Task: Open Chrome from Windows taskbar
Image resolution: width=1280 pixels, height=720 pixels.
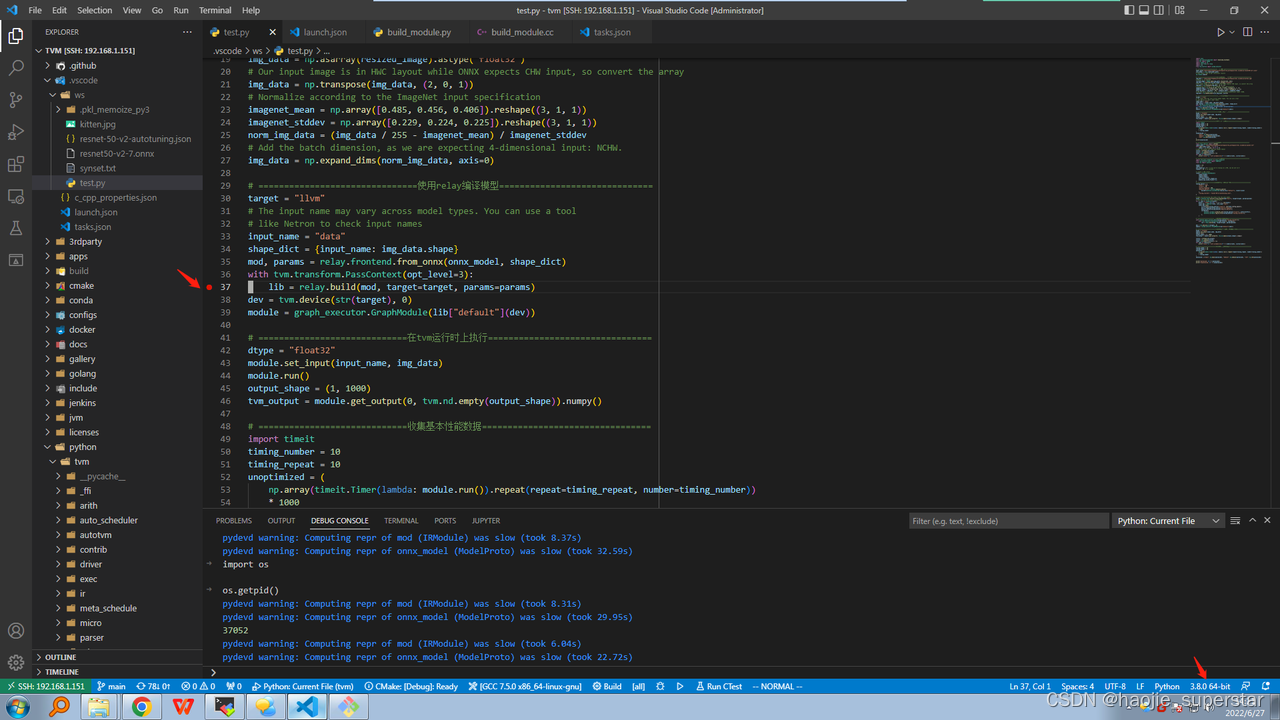Action: [x=142, y=707]
